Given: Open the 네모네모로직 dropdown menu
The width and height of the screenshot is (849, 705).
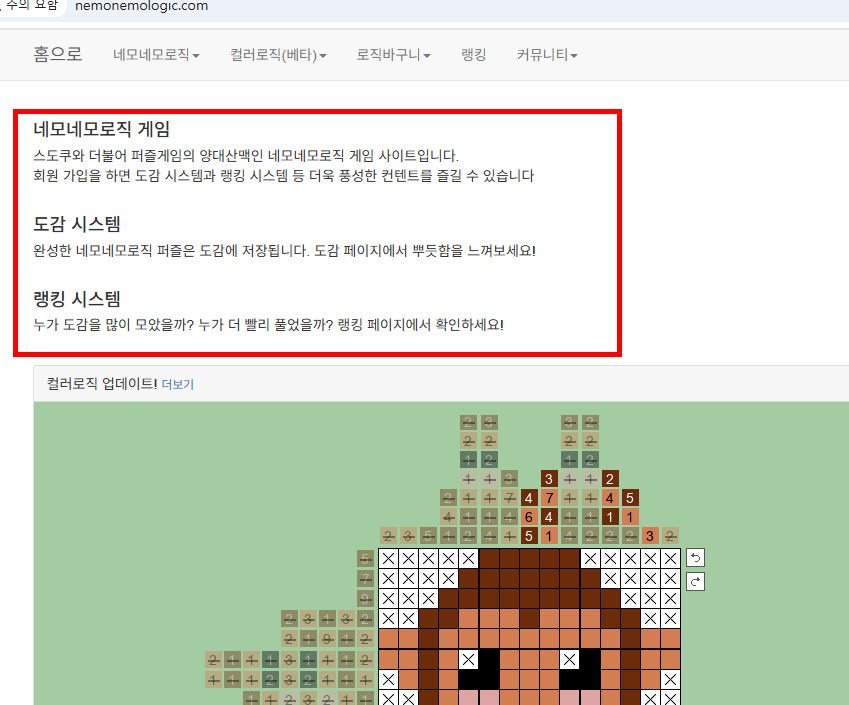Looking at the screenshot, I should pos(155,55).
